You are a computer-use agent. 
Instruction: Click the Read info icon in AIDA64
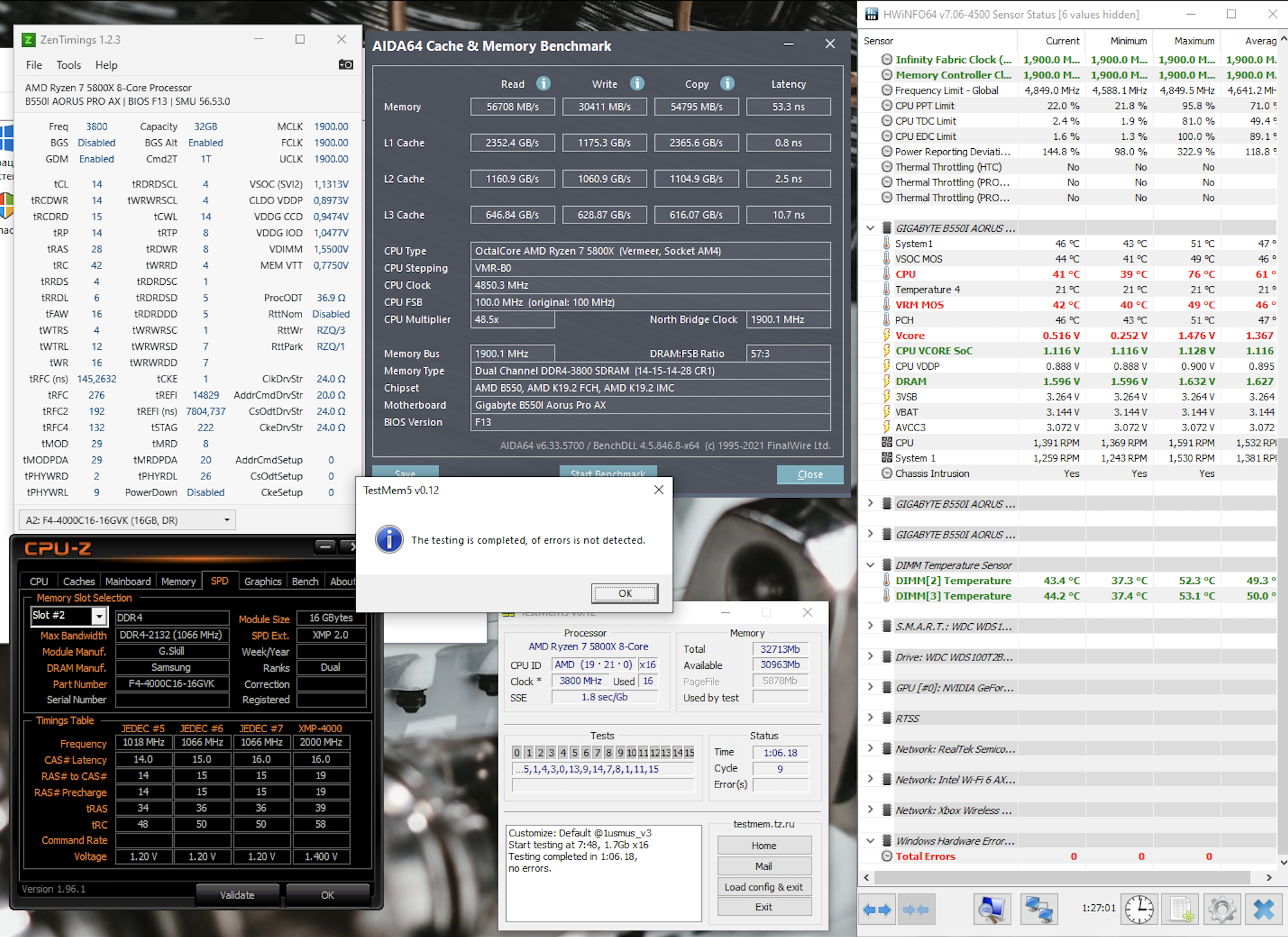[x=543, y=83]
